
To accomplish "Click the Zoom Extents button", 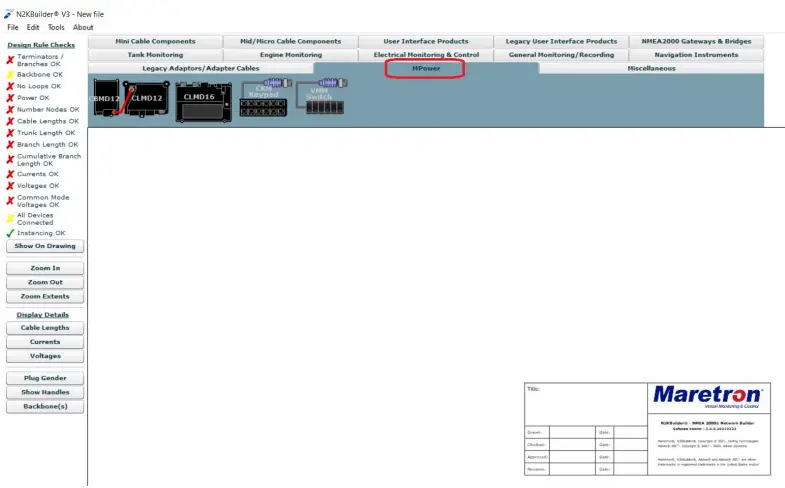I will [x=45, y=296].
